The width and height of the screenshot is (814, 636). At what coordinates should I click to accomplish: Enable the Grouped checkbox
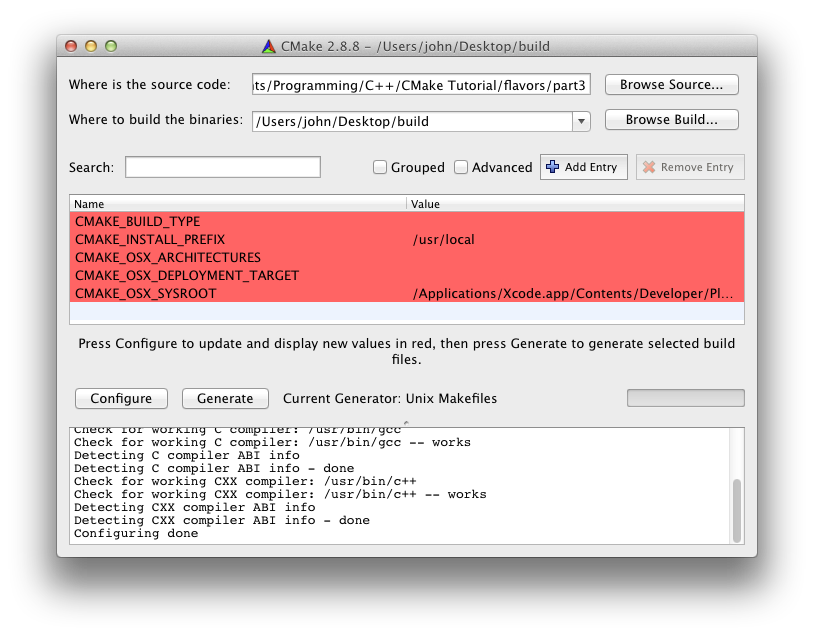(380, 167)
